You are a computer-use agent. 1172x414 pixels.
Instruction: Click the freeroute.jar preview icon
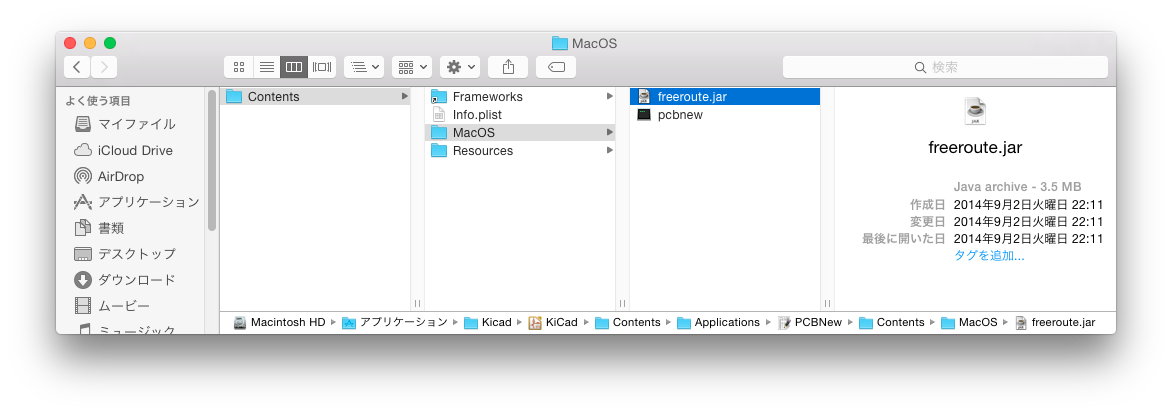[975, 111]
